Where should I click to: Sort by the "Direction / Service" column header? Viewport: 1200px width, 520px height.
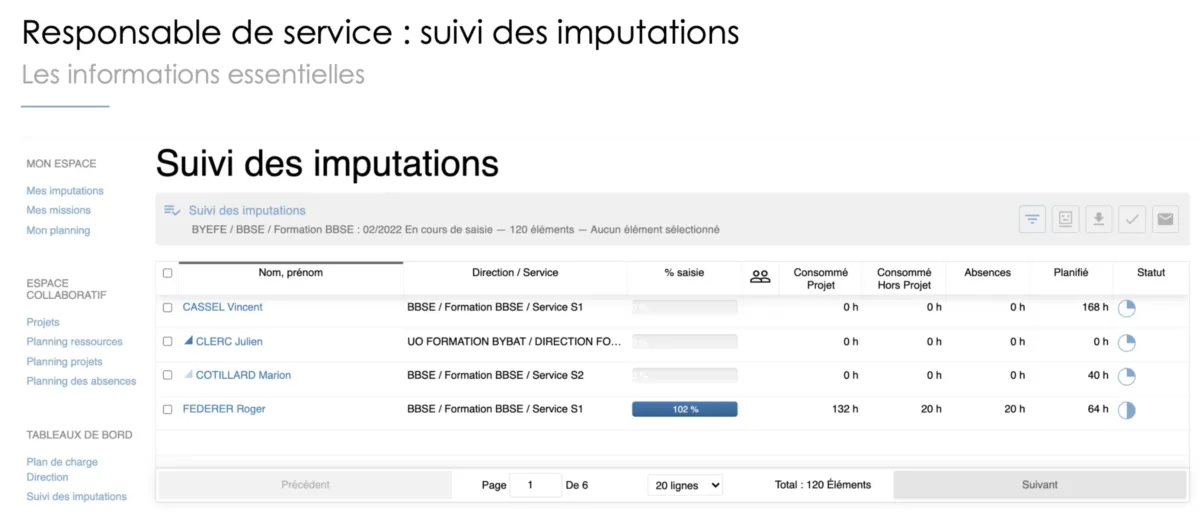click(515, 273)
